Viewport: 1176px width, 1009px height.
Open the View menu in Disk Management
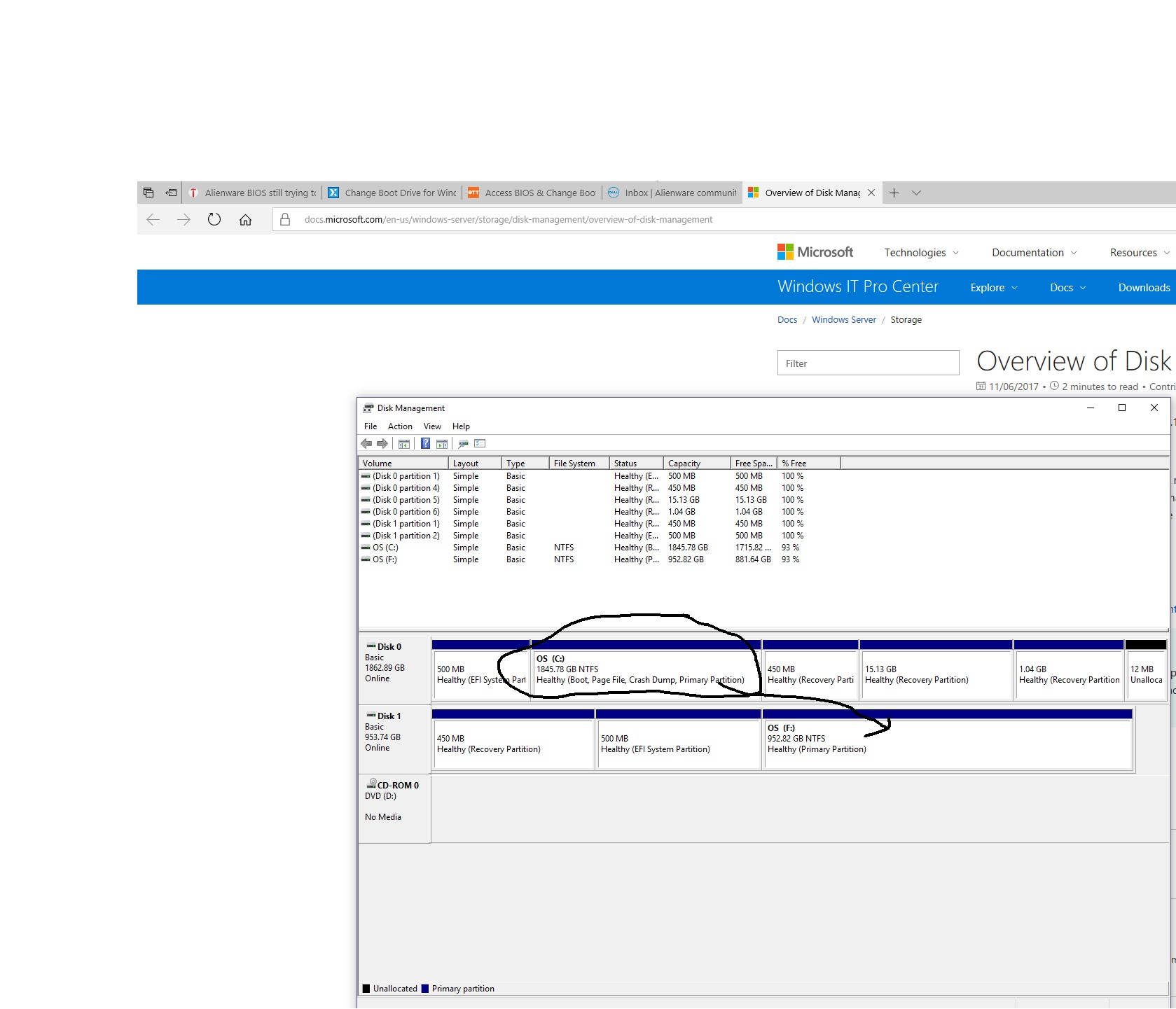pyautogui.click(x=432, y=426)
